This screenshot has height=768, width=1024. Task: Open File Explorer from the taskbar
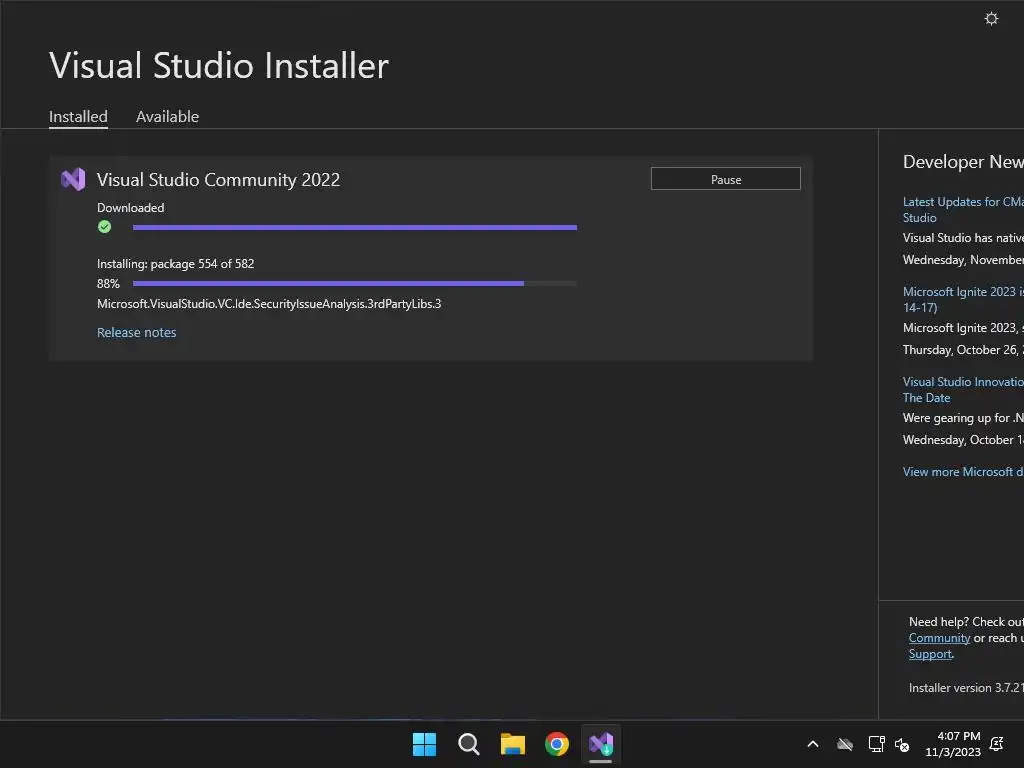pos(513,744)
